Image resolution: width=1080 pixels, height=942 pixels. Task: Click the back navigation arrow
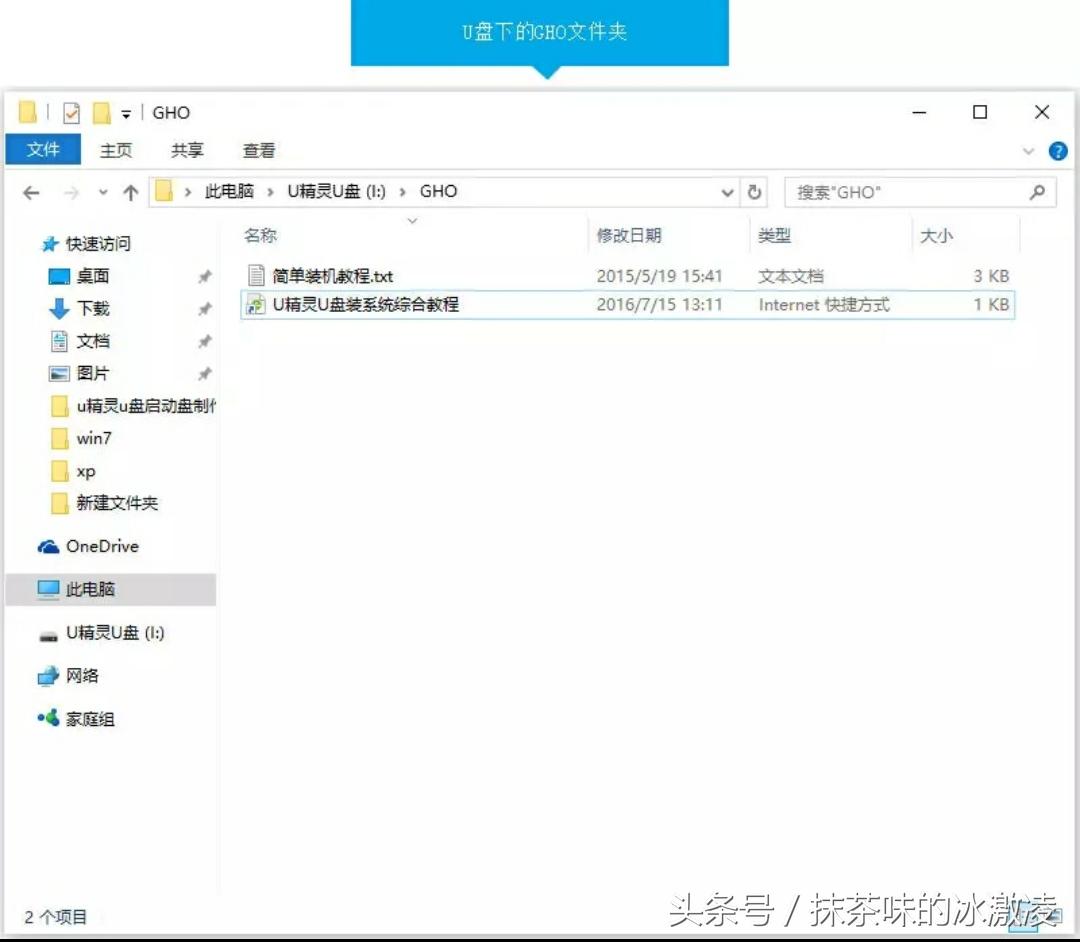(30, 191)
